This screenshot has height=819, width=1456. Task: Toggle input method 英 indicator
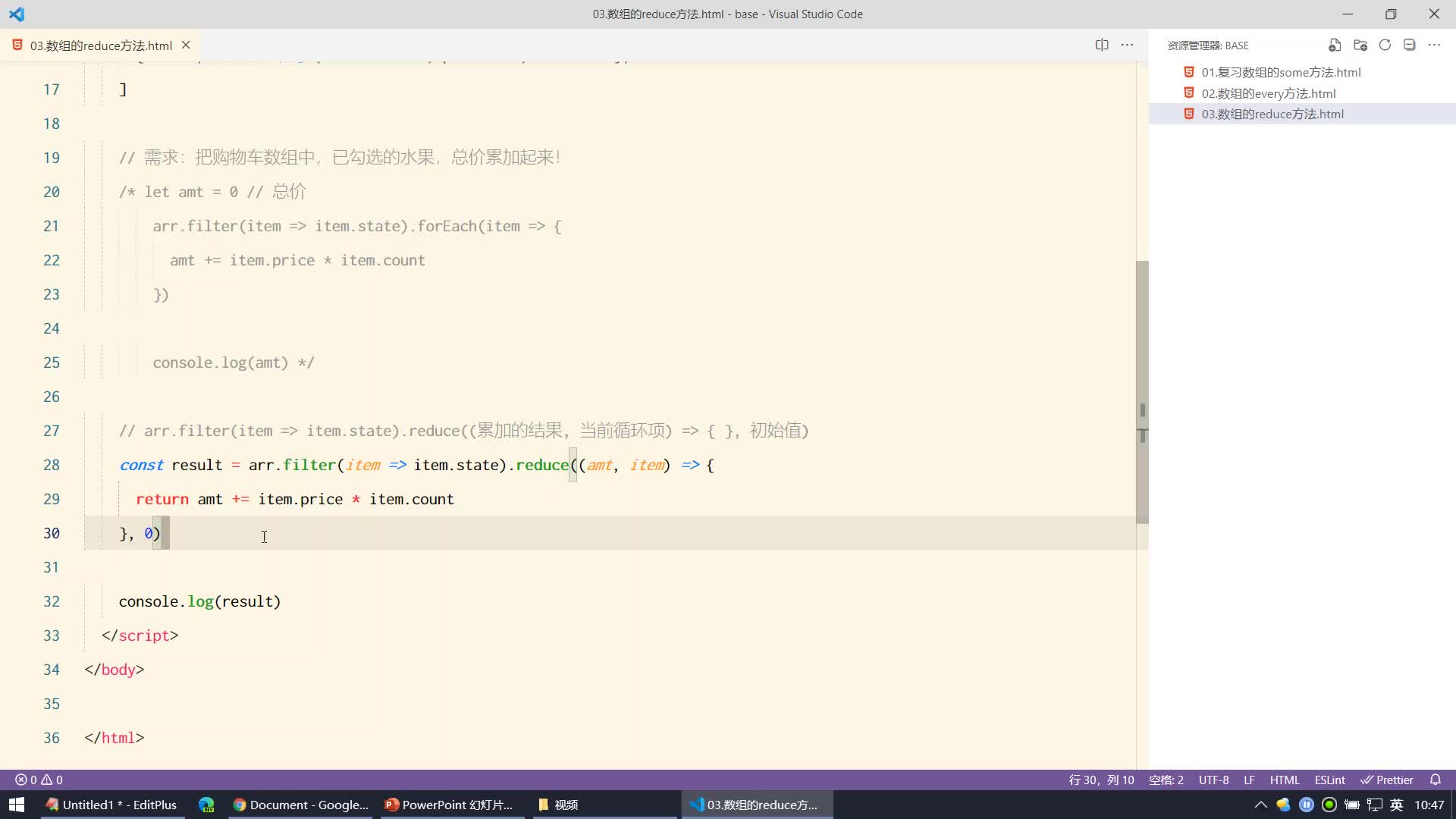tap(1396, 805)
